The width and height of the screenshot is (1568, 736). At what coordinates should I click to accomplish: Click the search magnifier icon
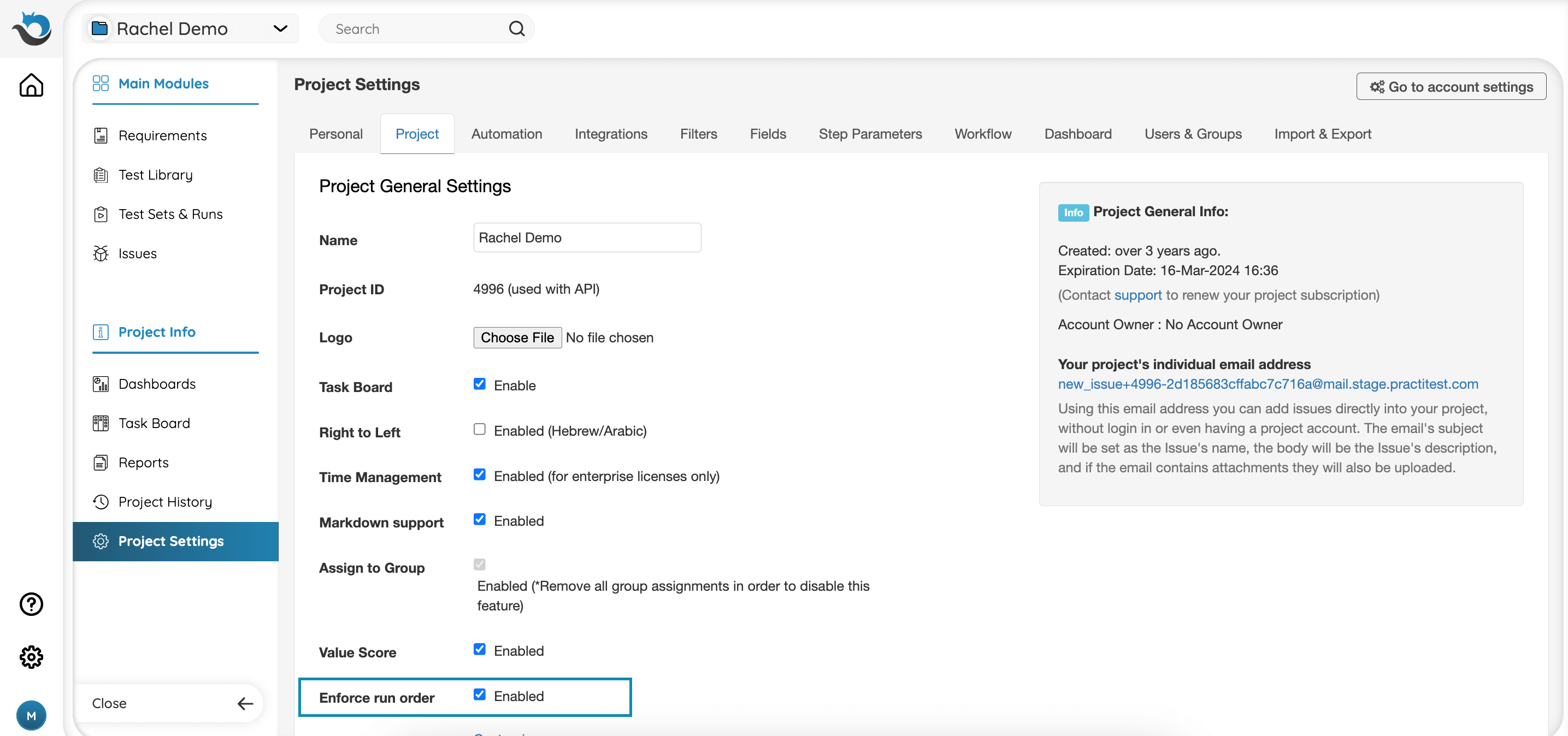pos(516,28)
